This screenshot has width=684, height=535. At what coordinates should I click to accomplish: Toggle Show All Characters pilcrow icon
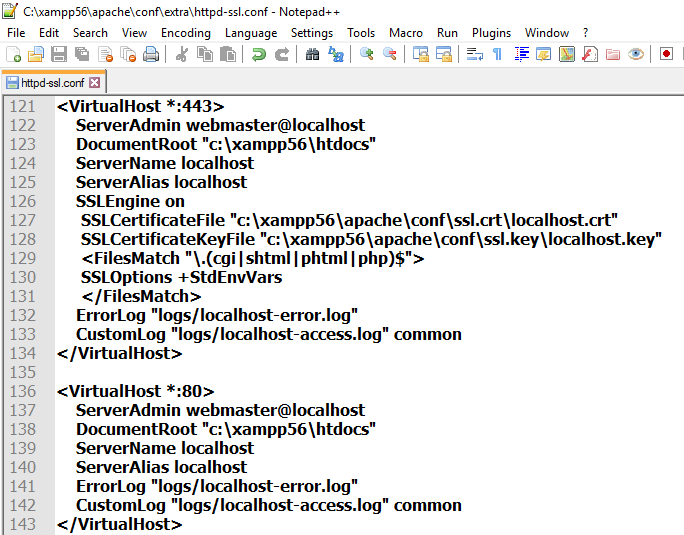click(497, 55)
